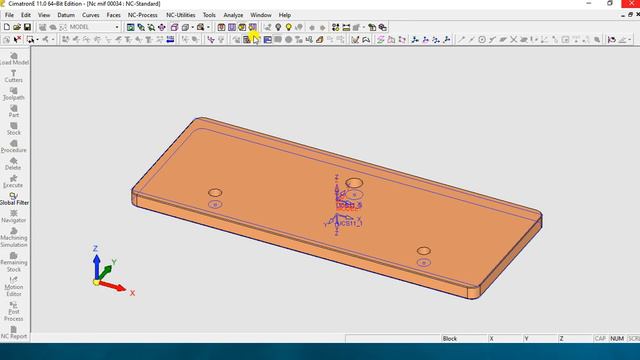Screen dimensions: 640x360
Task: Open the View menu
Action: pyautogui.click(x=44, y=15)
